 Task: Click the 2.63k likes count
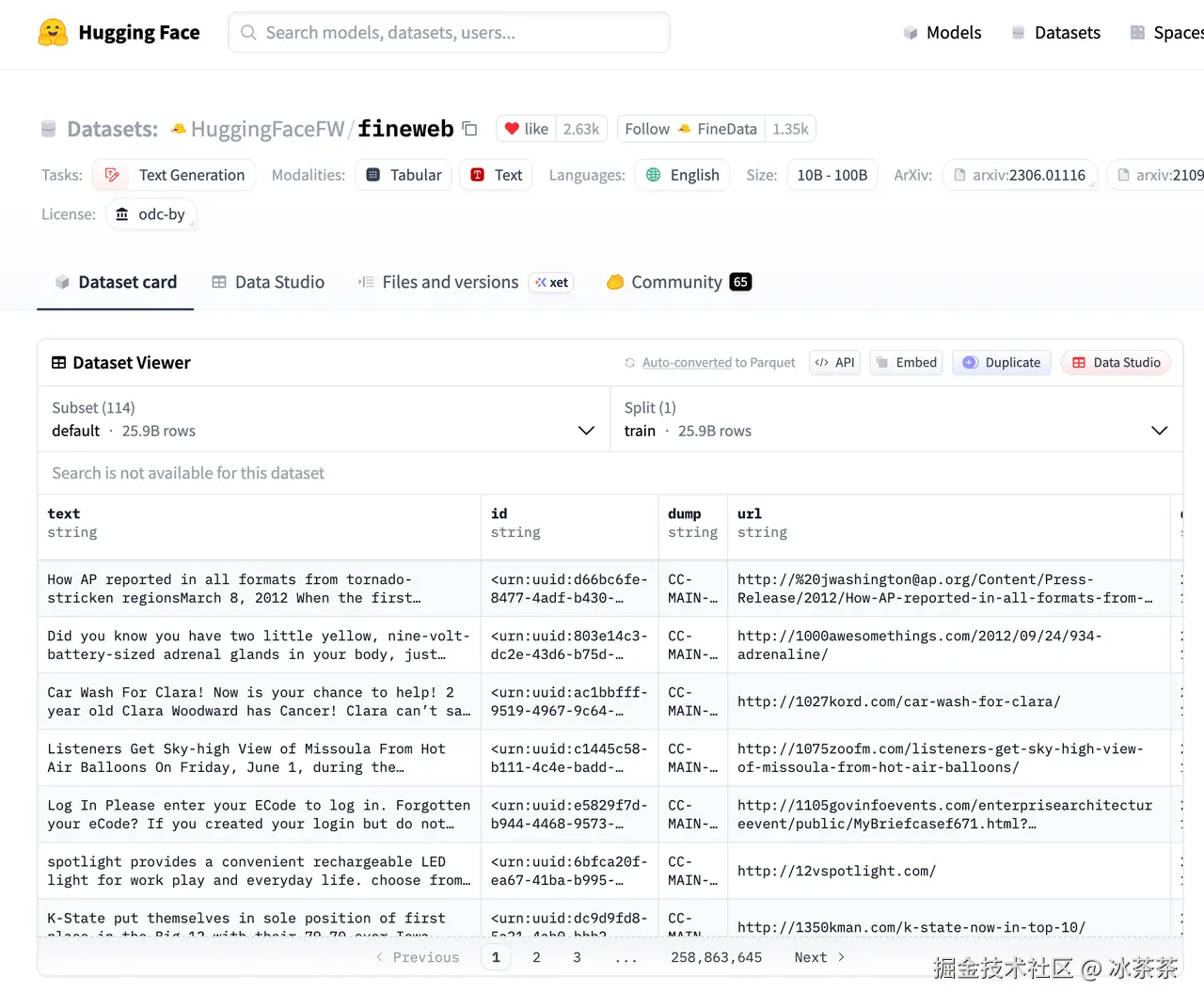(x=581, y=129)
